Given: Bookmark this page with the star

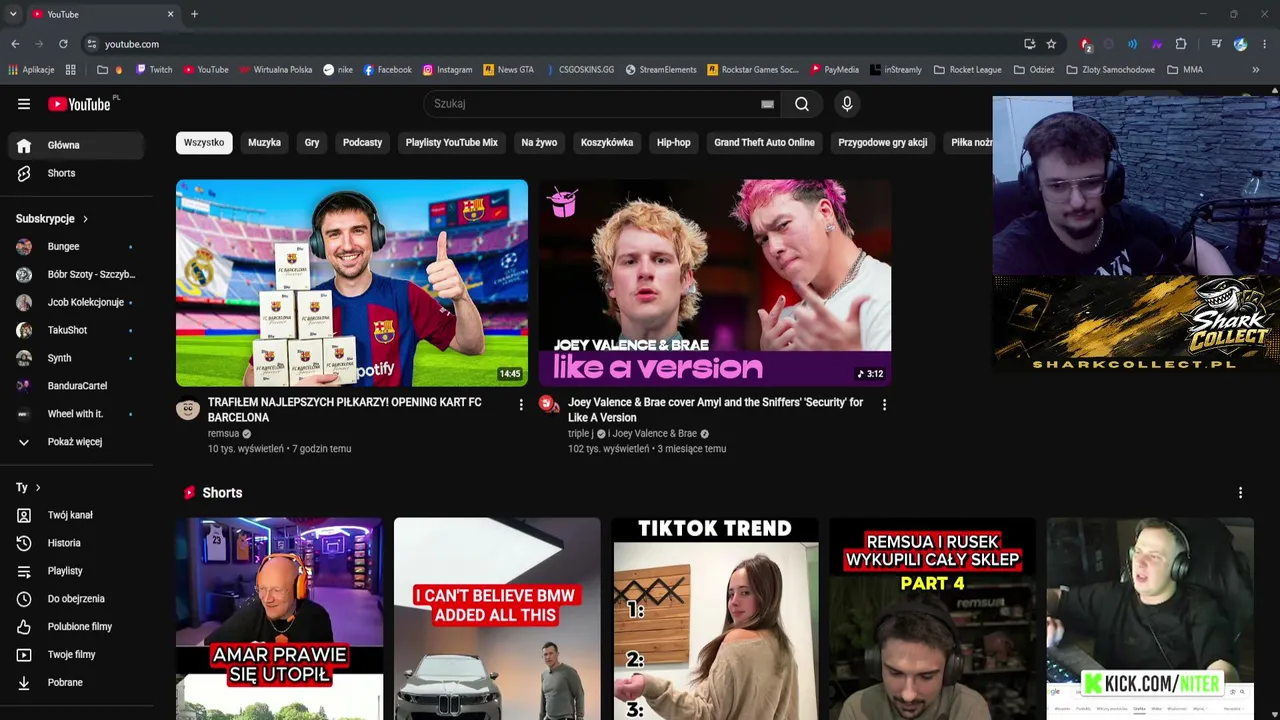Looking at the screenshot, I should [x=1051, y=44].
